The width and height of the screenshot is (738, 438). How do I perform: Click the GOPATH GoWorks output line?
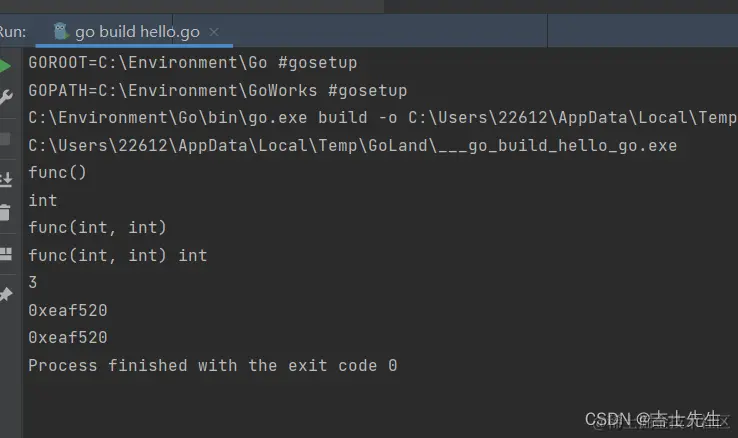[x=217, y=91]
